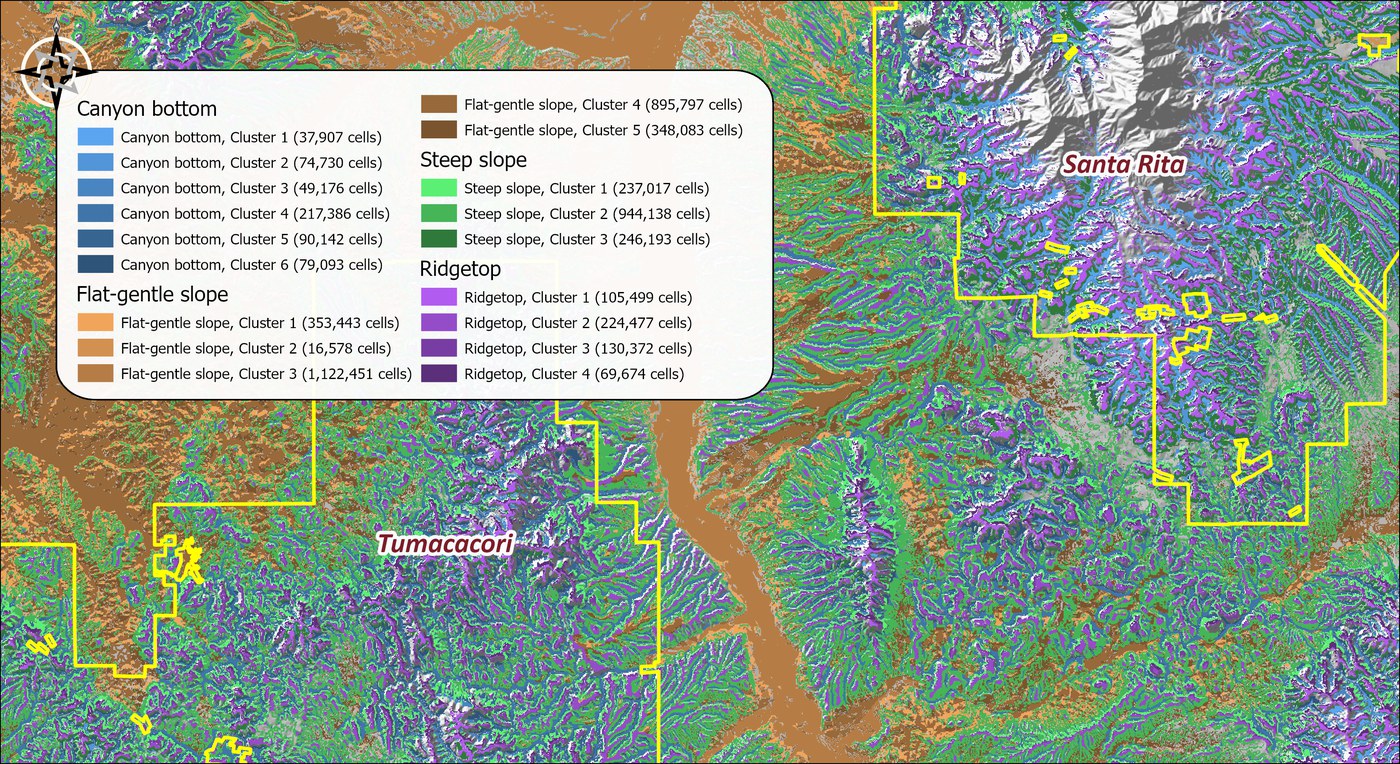Select "Ridgetop, Cluster 4 (69,674 cells)" text

point(574,374)
